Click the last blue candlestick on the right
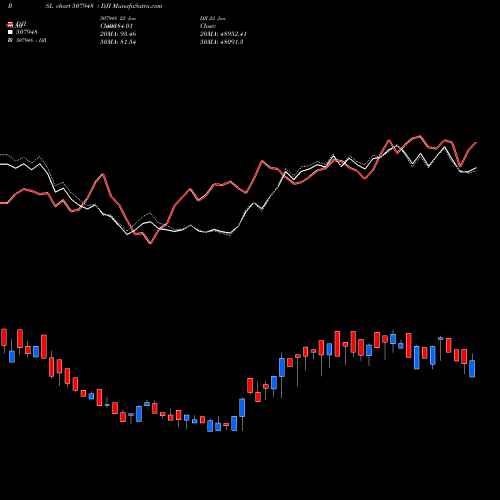Viewport: 500px width, 500px height. click(472, 368)
